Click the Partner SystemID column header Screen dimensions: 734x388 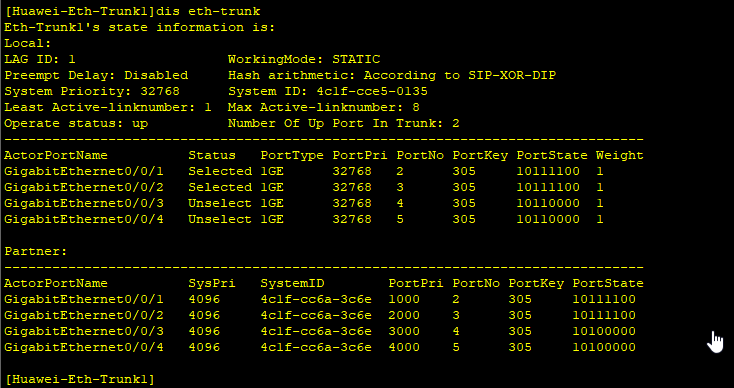click(292, 283)
